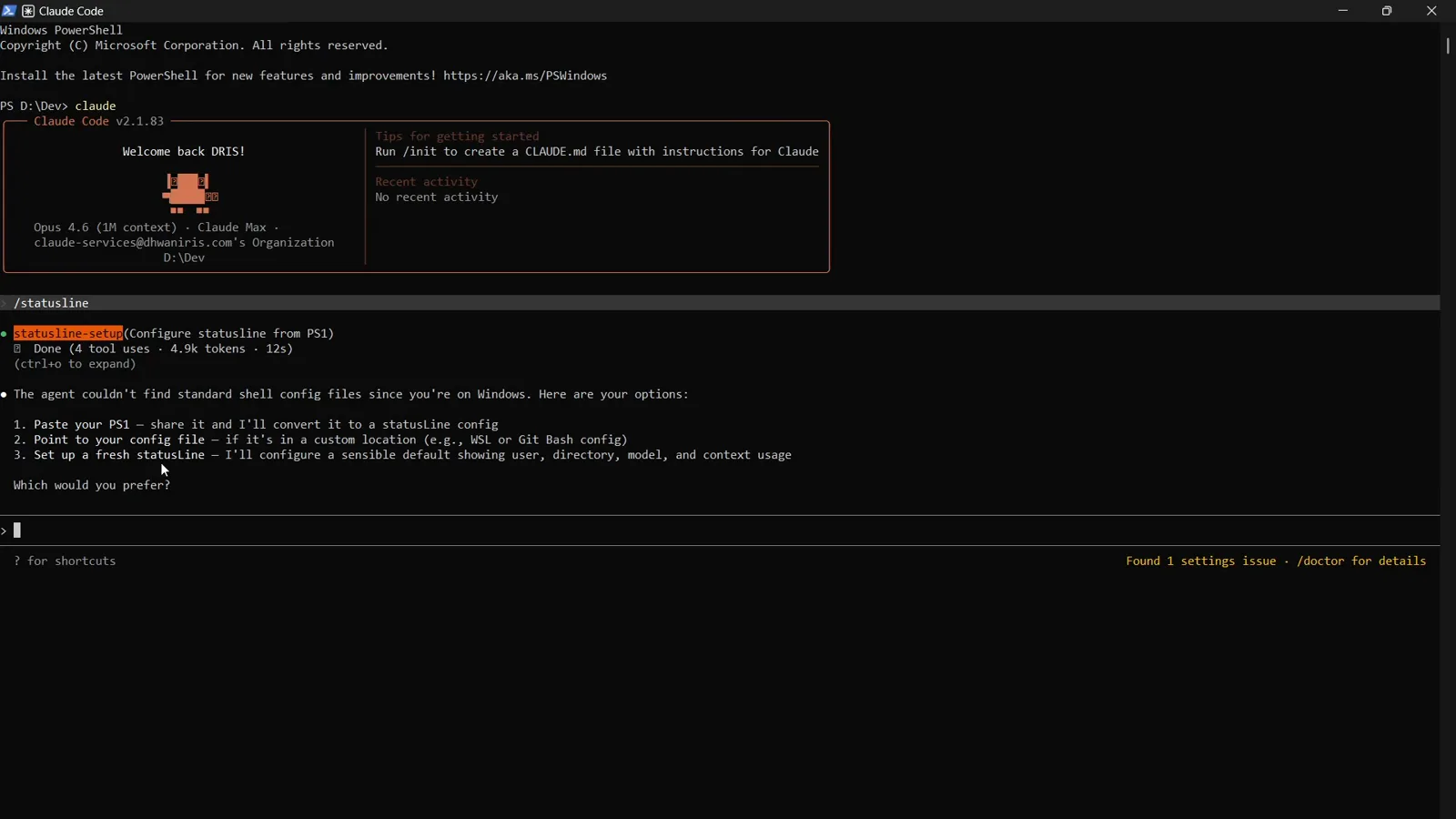
Task: Click 'Done (4 tool uses' summary line
Action: coord(164,349)
